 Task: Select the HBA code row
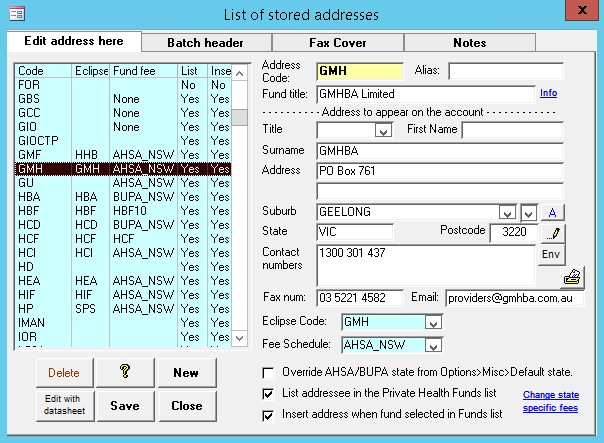123,197
